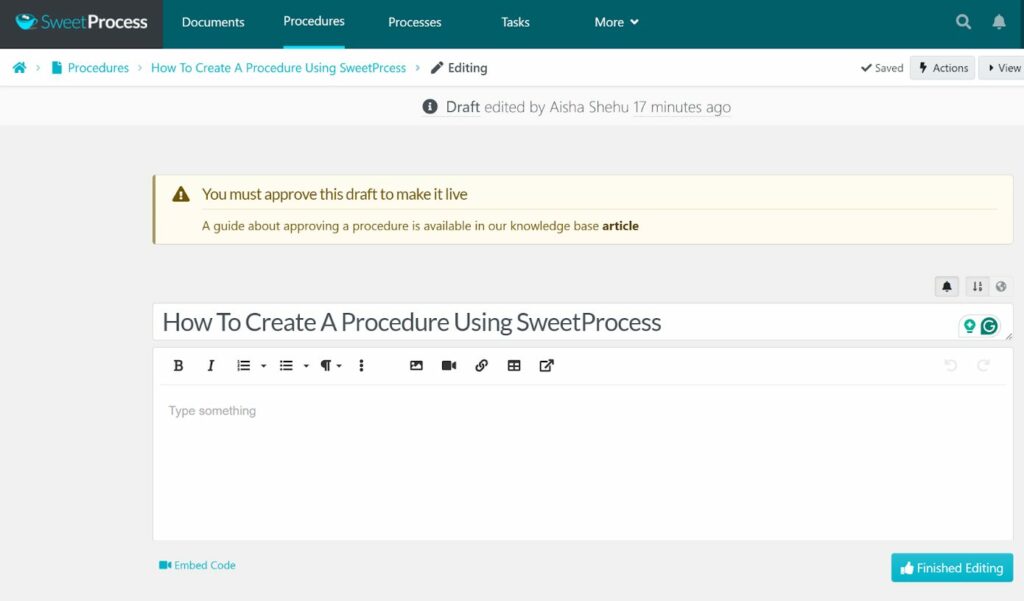Image resolution: width=1024 pixels, height=601 pixels.
Task: Click the Grammarly icon in title field
Action: 989,326
